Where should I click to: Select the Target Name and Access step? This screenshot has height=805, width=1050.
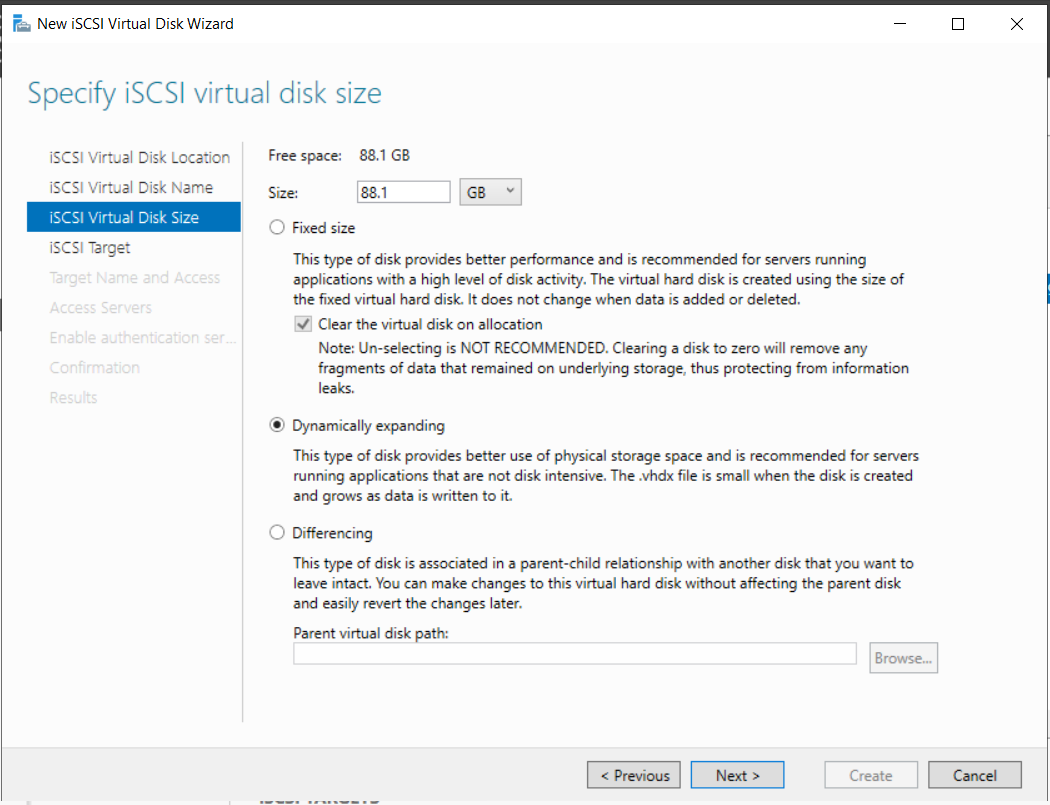coord(135,277)
